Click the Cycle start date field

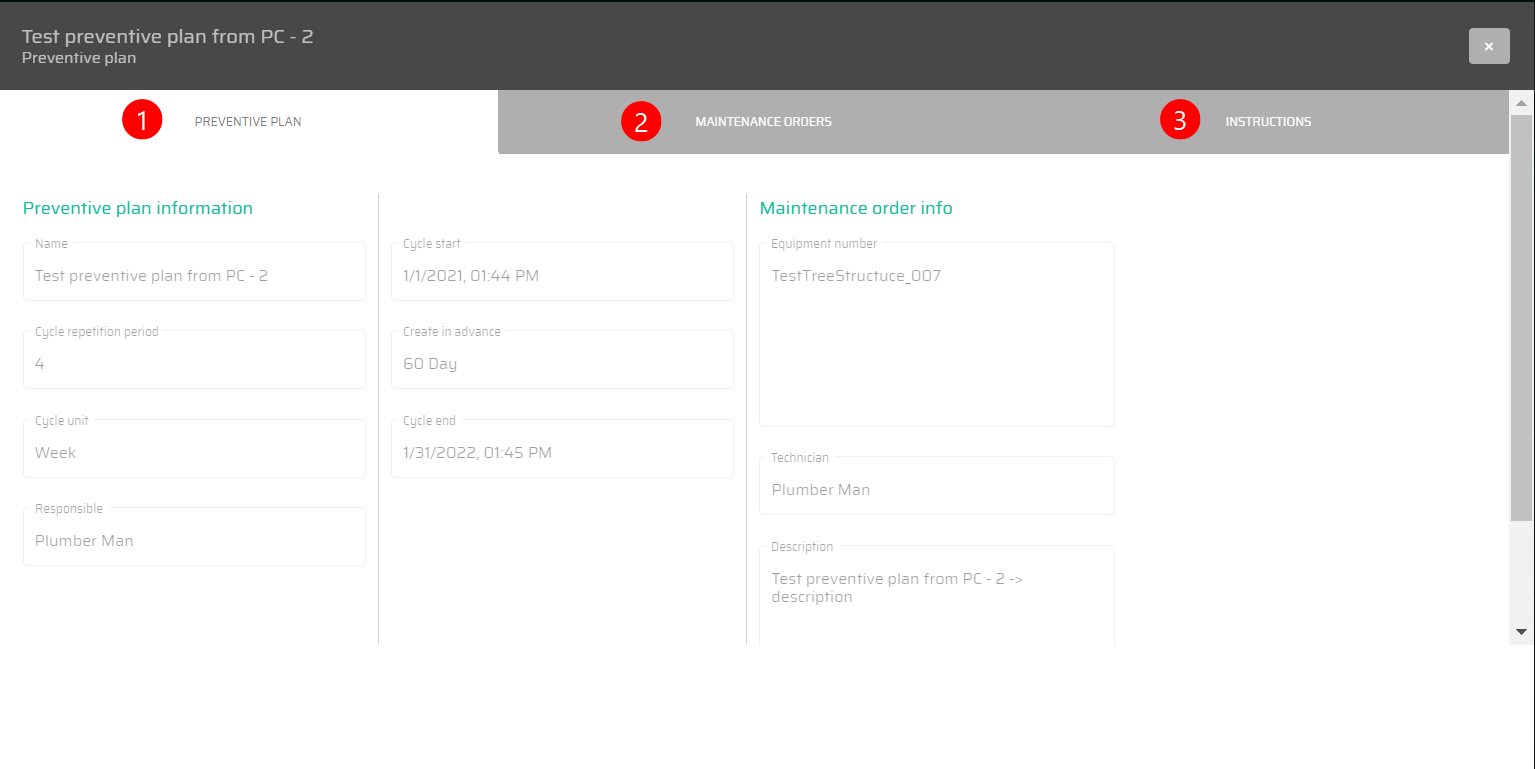(562, 276)
